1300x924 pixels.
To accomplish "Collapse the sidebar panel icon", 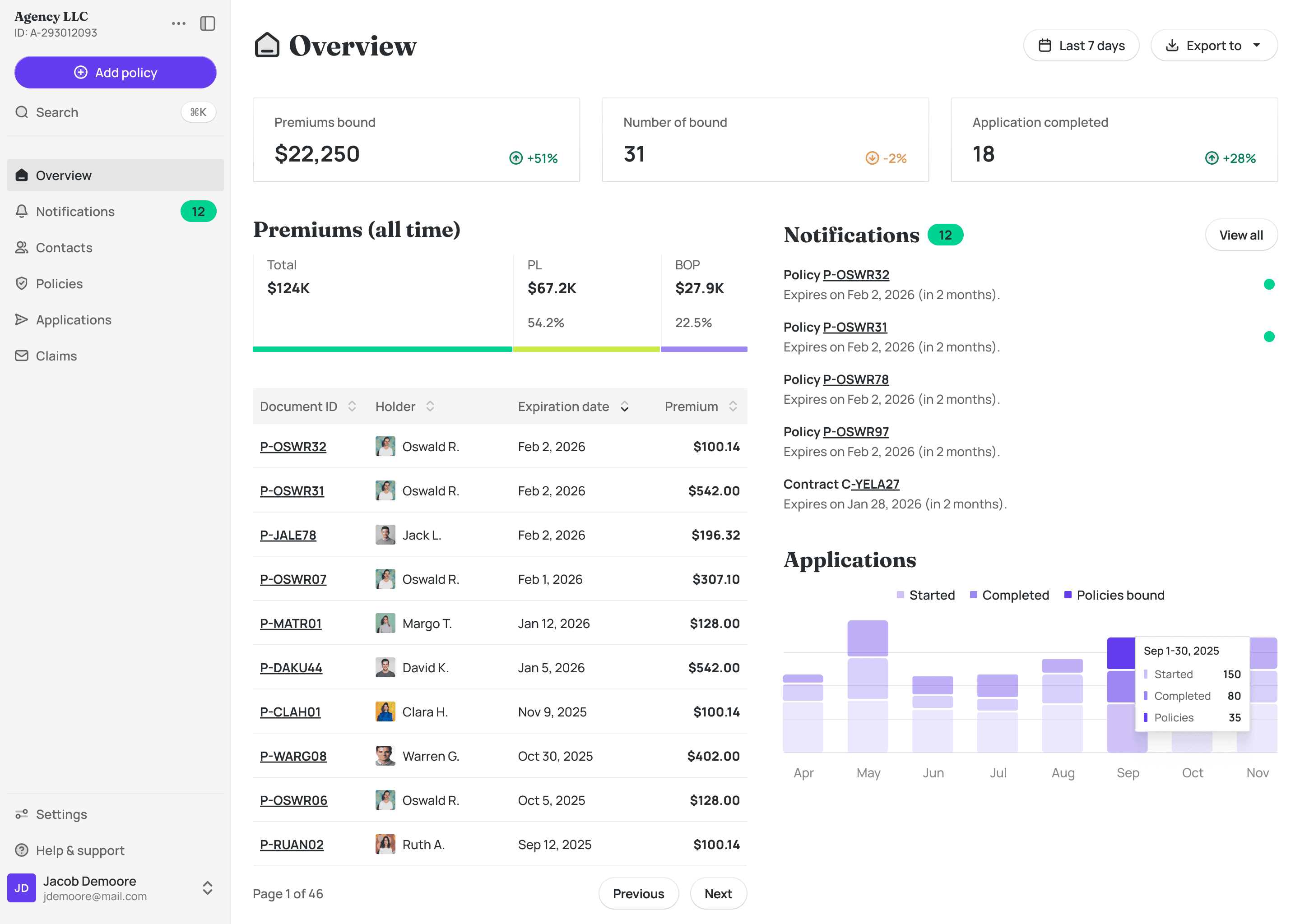I will [208, 23].
